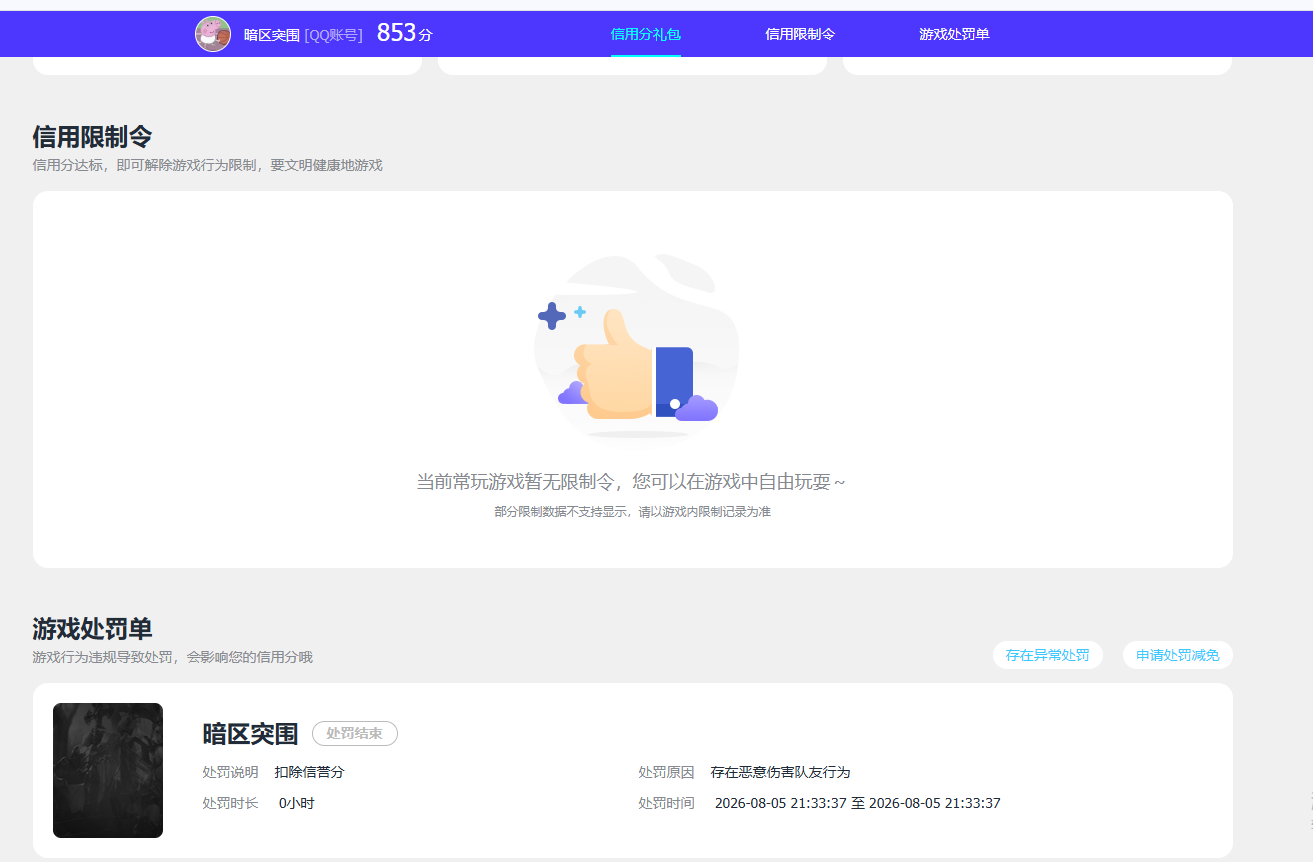
Task: Click the 申请处罚减免 button
Action: pyautogui.click(x=1178, y=655)
